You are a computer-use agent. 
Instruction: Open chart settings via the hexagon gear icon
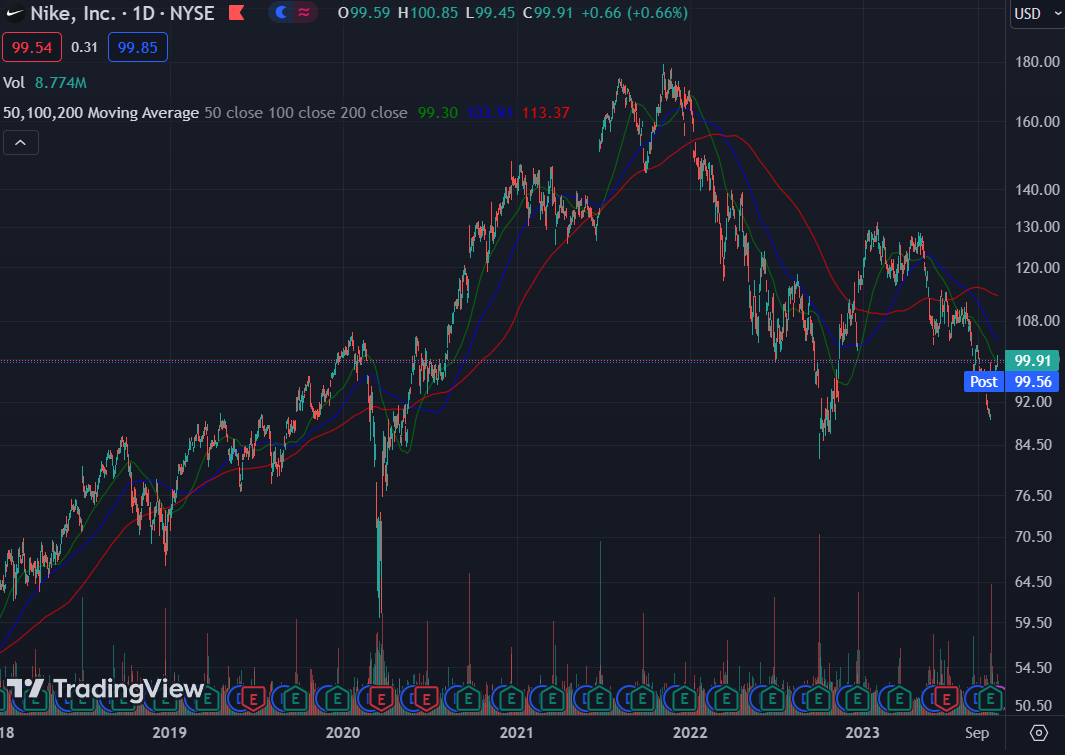(1039, 733)
